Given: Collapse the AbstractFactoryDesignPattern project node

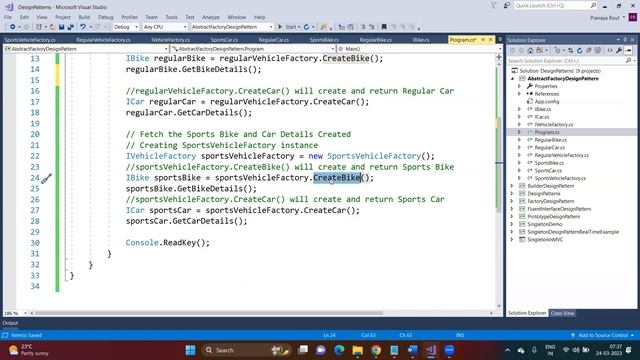Looking at the screenshot, I should (x=513, y=78).
